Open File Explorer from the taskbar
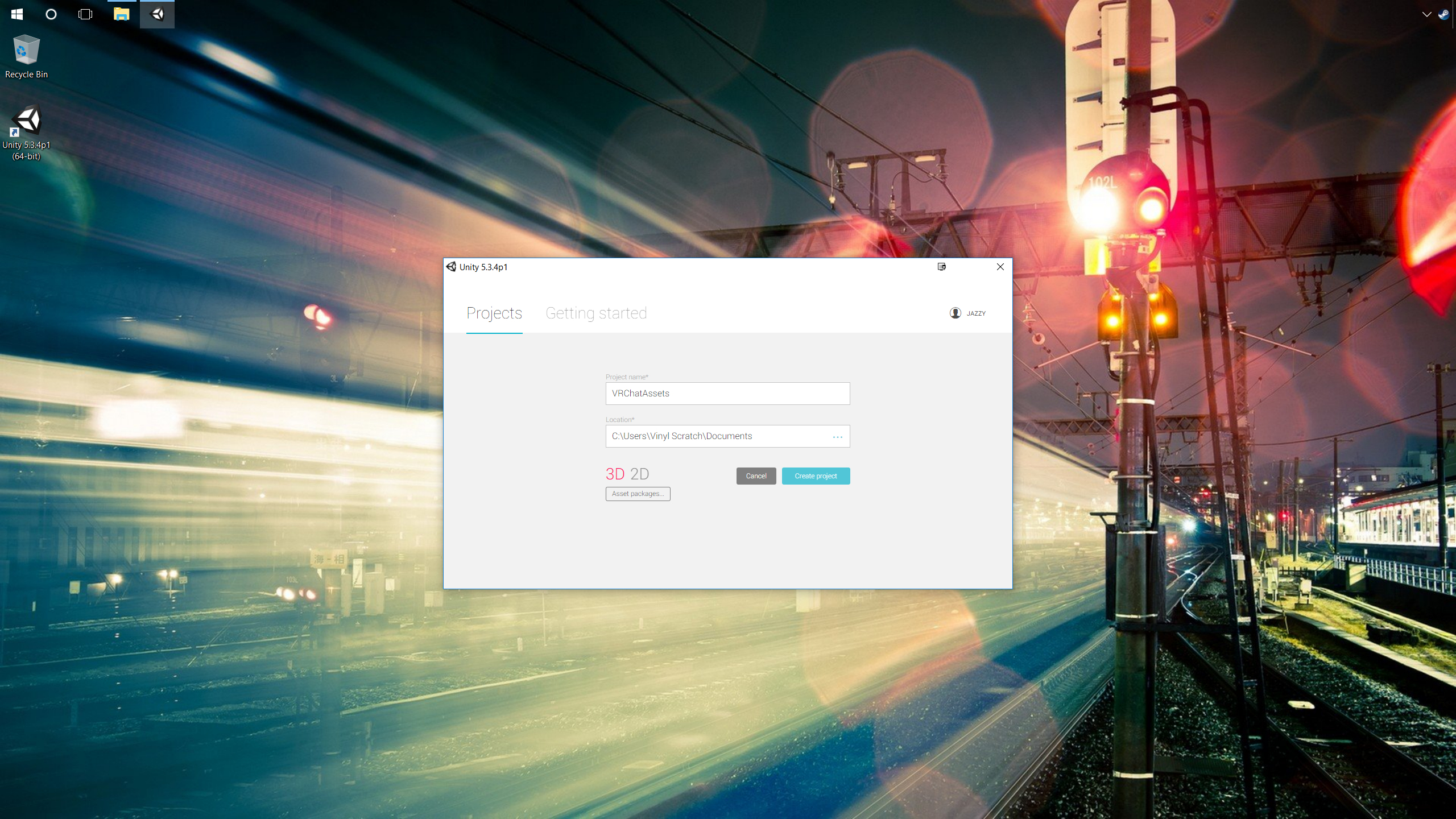This screenshot has height=819, width=1456. 121,14
